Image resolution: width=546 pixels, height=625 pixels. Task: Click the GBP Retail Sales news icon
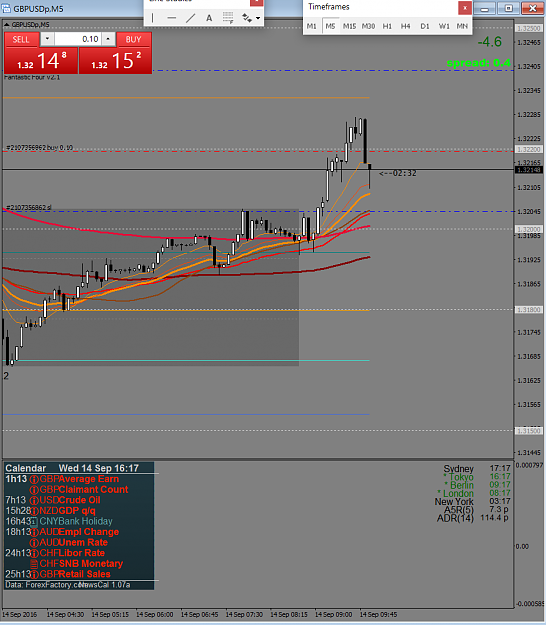(34, 574)
